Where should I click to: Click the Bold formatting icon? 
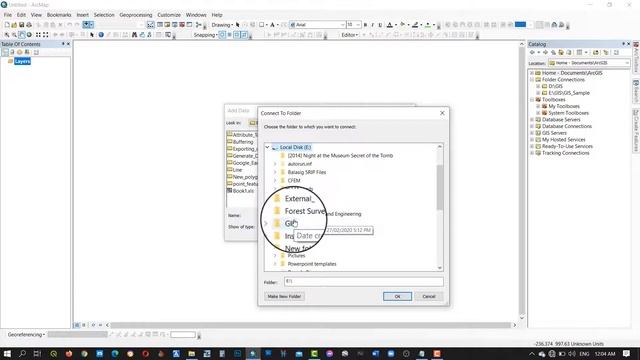pos(365,25)
